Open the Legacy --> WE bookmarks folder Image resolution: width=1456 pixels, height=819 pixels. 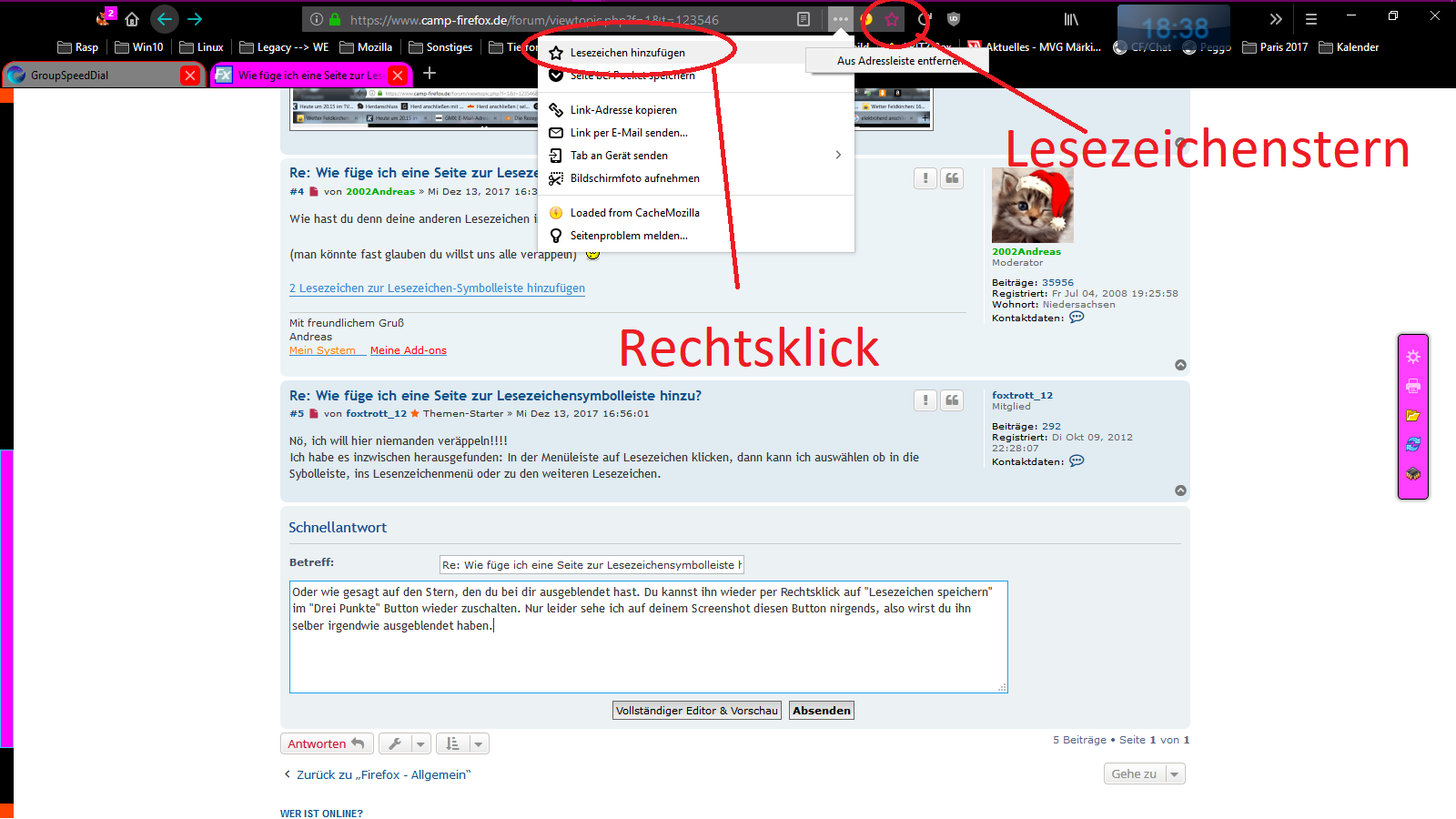[x=284, y=47]
